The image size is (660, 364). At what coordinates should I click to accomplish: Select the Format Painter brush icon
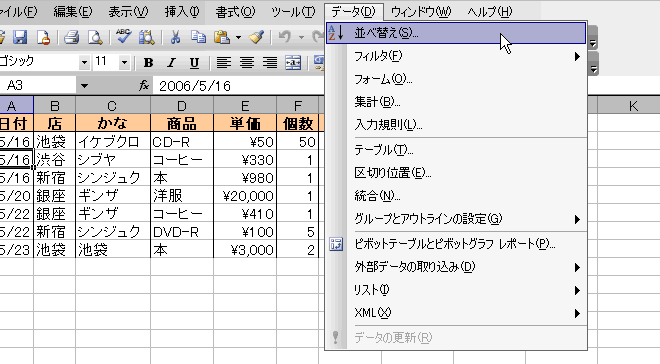[x=256, y=37]
